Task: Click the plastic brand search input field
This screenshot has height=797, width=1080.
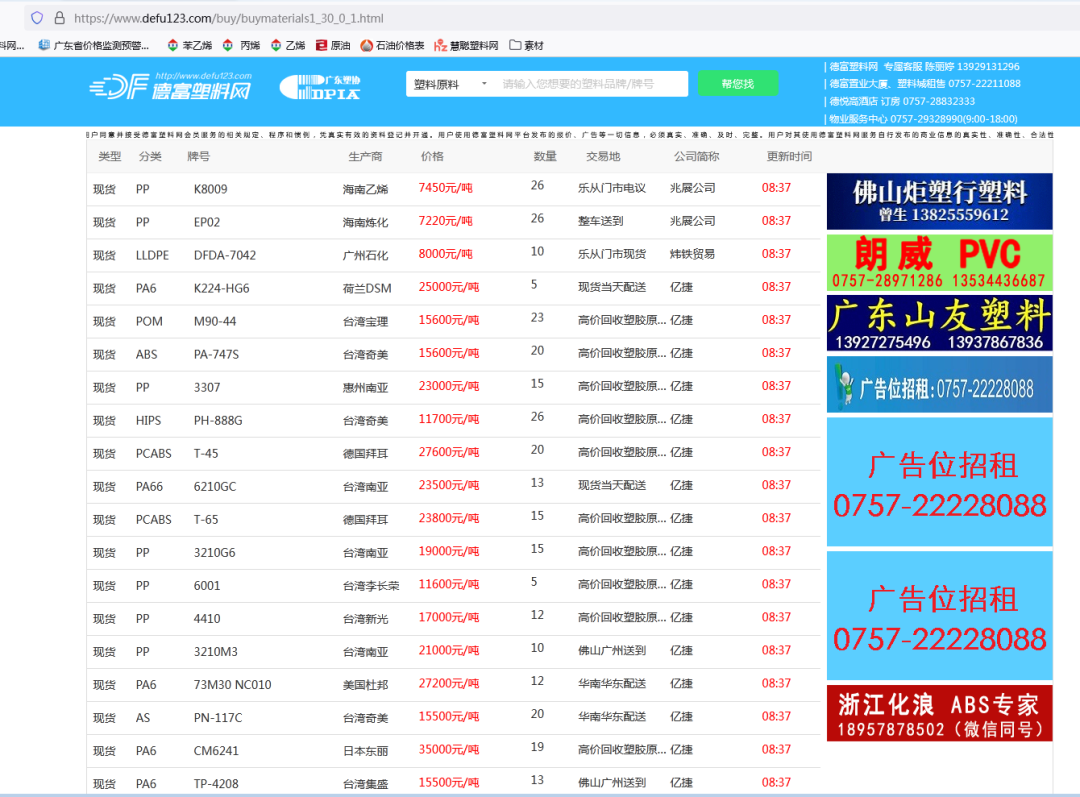Action: click(x=591, y=84)
